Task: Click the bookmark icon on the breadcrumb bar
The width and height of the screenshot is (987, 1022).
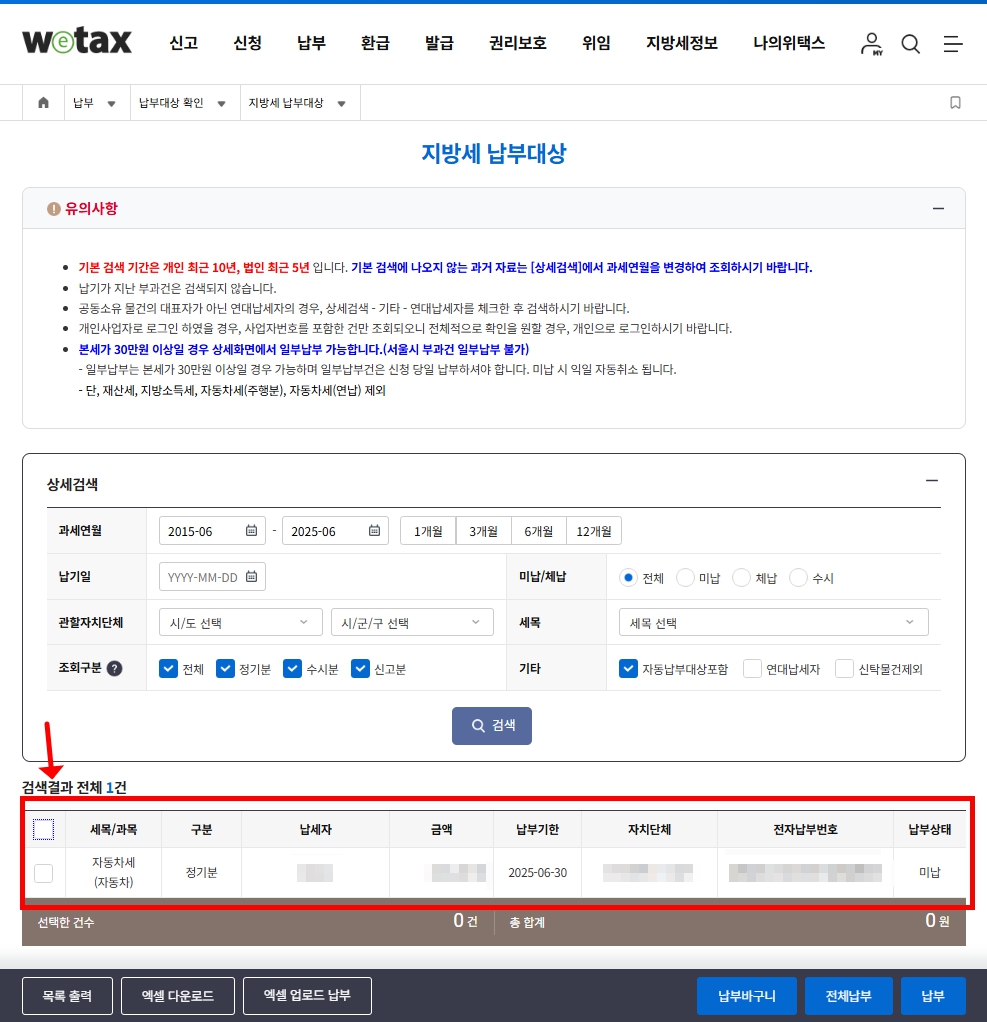Action: 955,102
